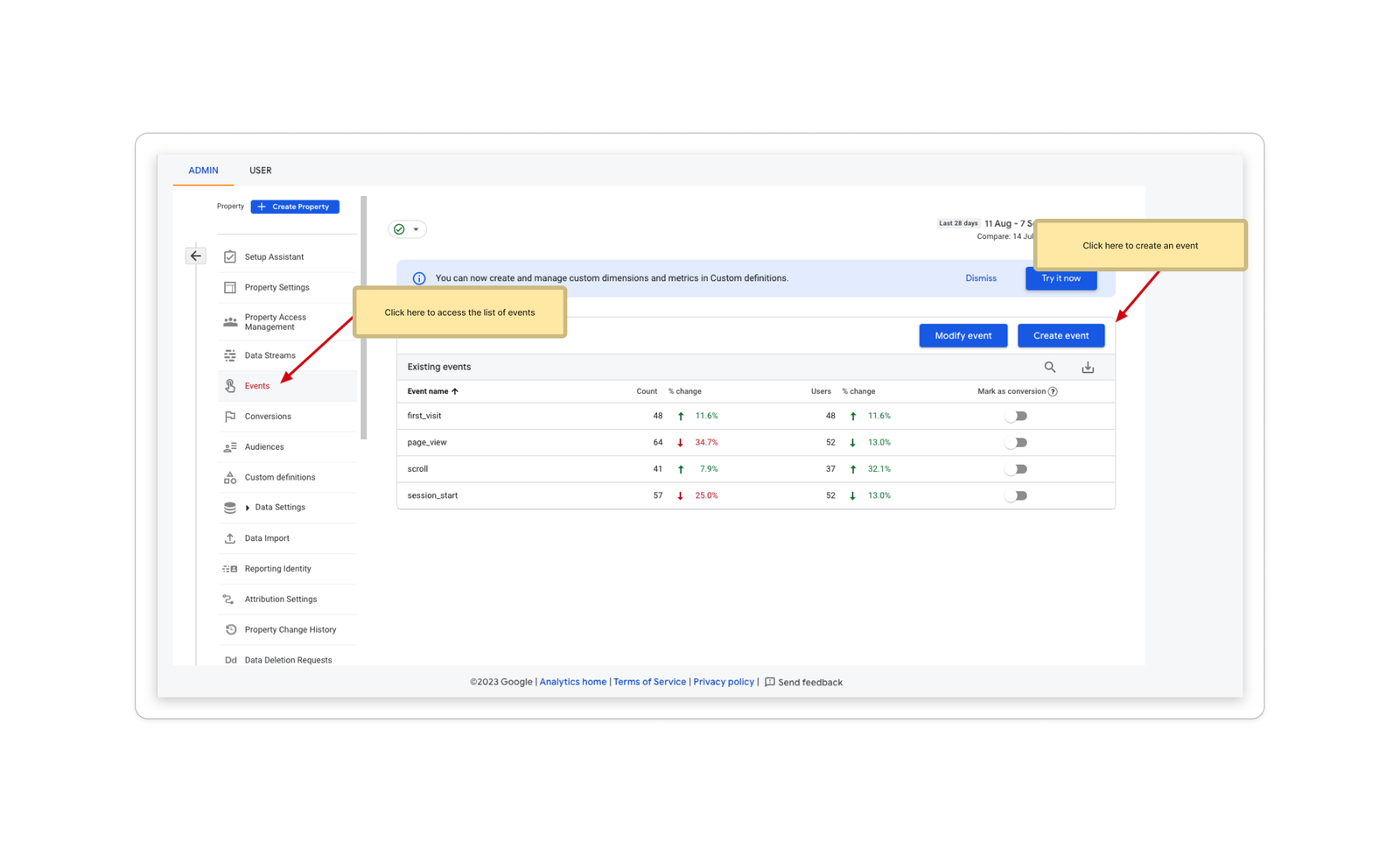Switch to the USER tab
The image size is (1400, 856).
pos(260,171)
